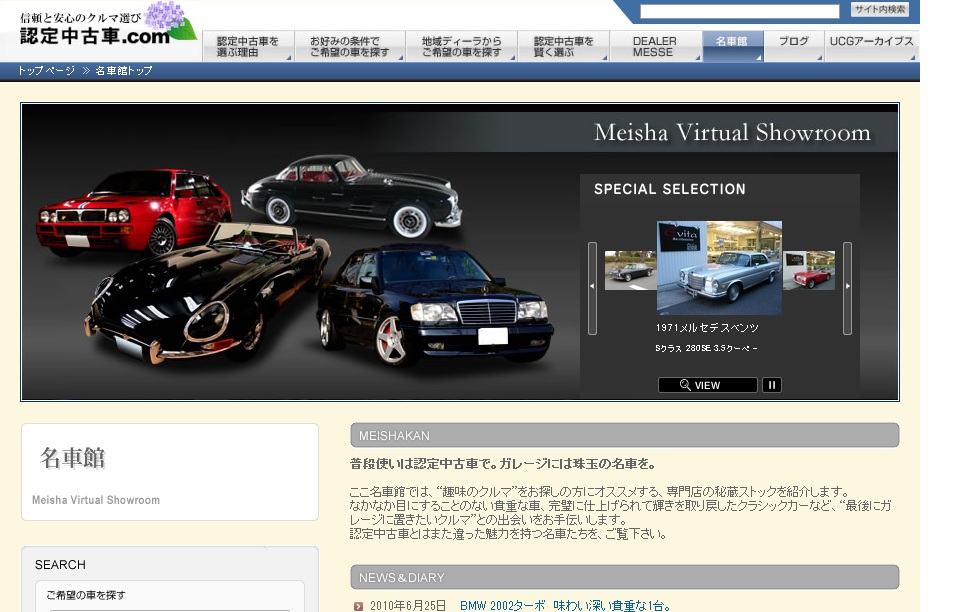Show the previous car in the carousel
The height and width of the screenshot is (612, 960).
point(592,287)
